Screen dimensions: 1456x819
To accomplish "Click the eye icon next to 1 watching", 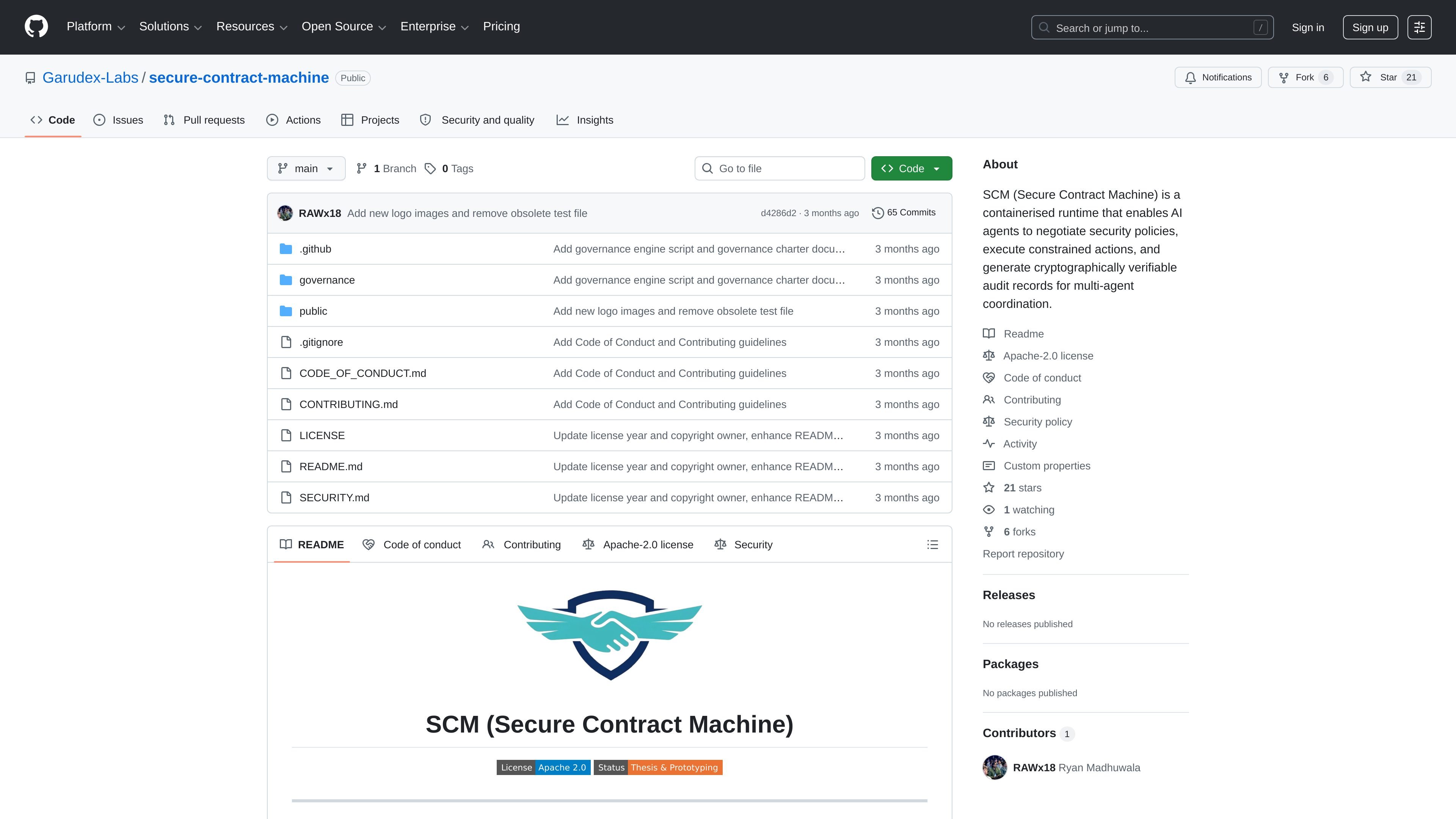I will (988, 510).
